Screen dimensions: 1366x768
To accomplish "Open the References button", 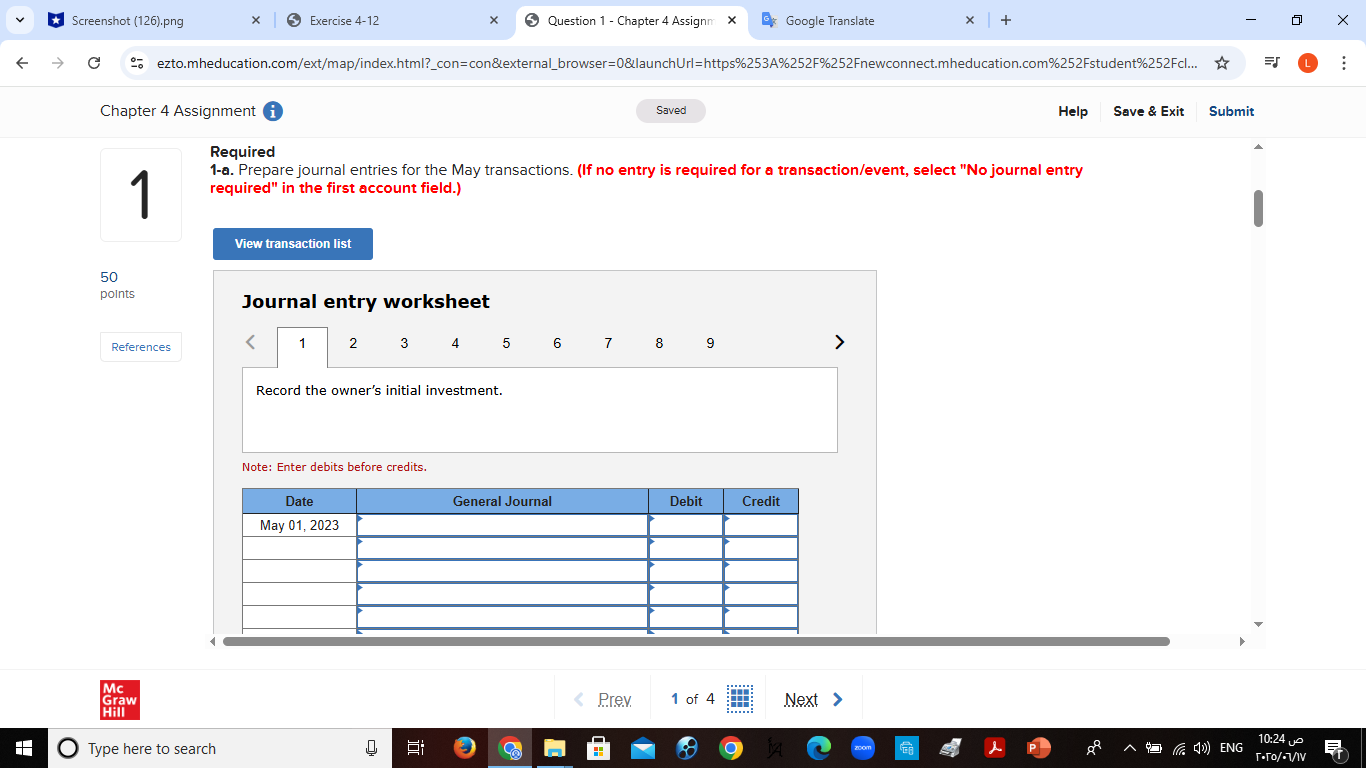I will [141, 347].
